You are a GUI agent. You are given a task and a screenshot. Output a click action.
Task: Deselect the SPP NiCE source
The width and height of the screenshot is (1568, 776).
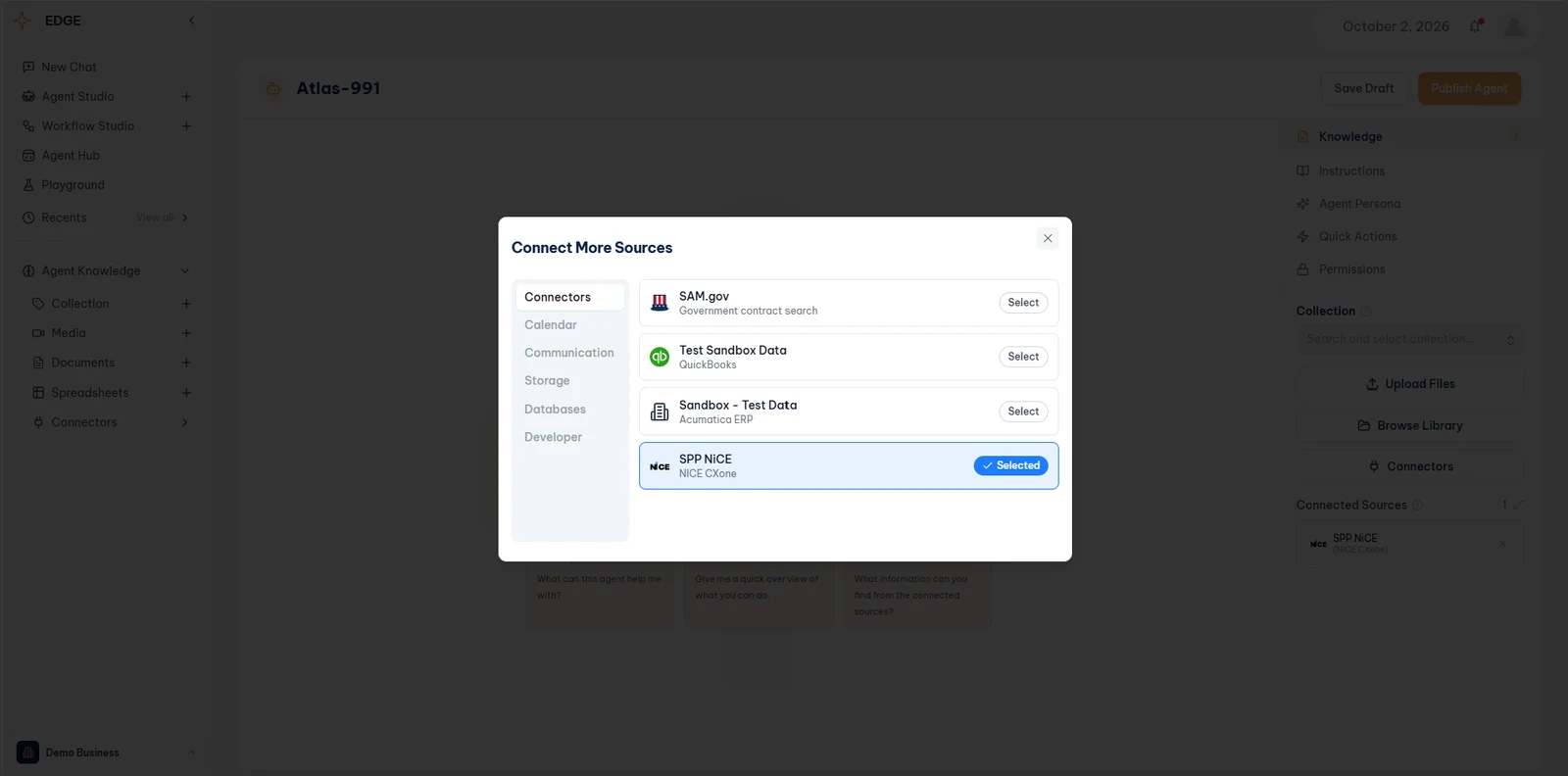[x=1010, y=465]
